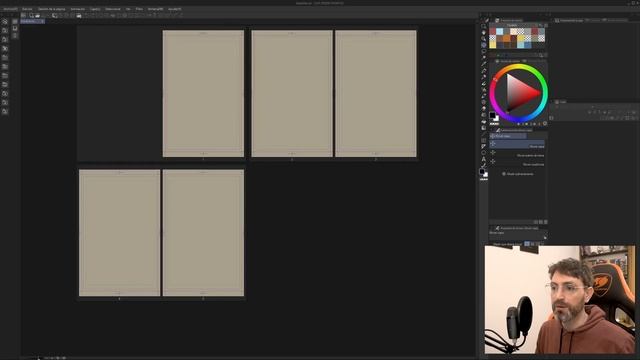Click Añadir subherramienta button

point(518,174)
